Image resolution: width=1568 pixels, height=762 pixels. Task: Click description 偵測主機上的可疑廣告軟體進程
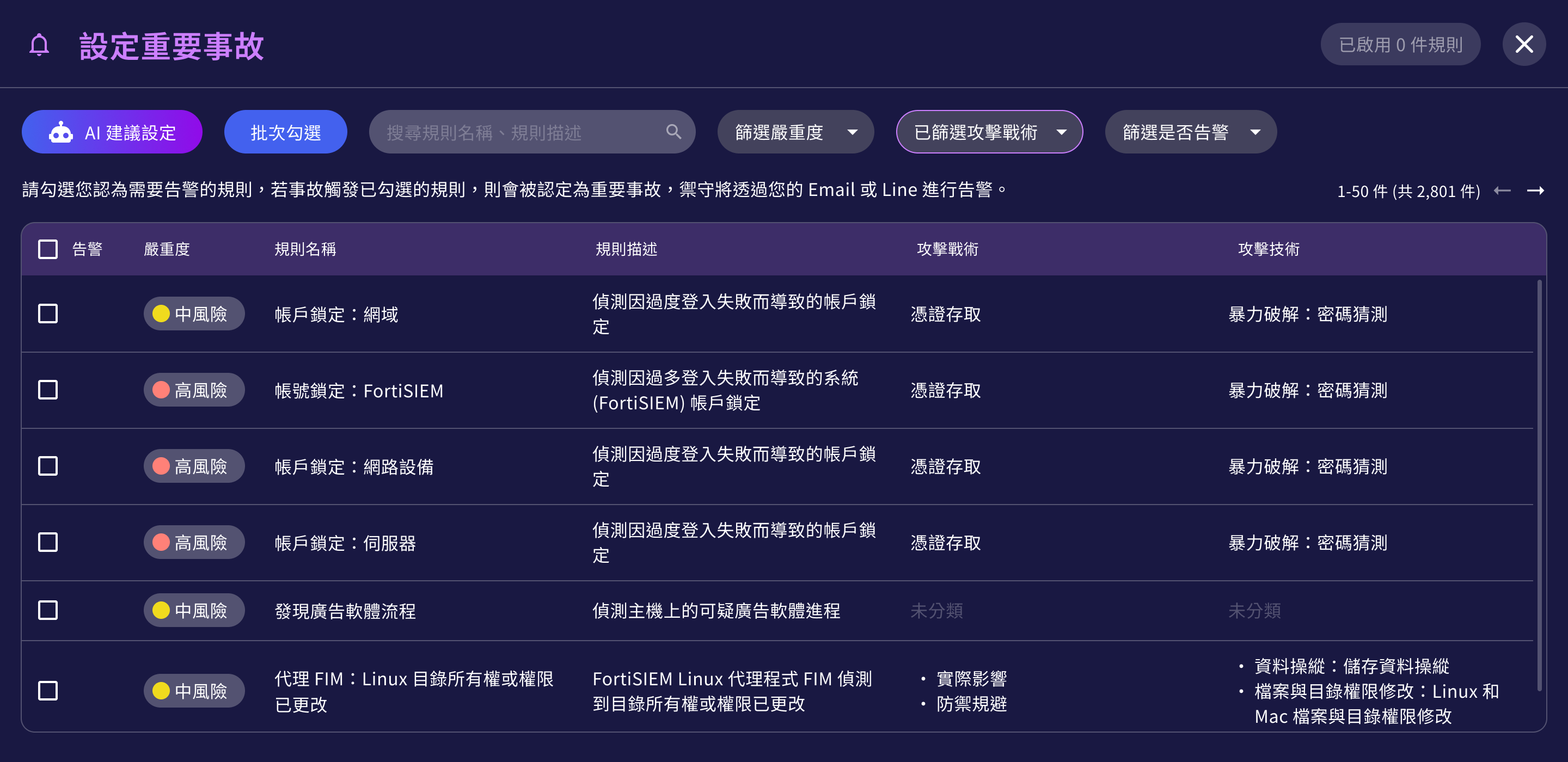[716, 611]
